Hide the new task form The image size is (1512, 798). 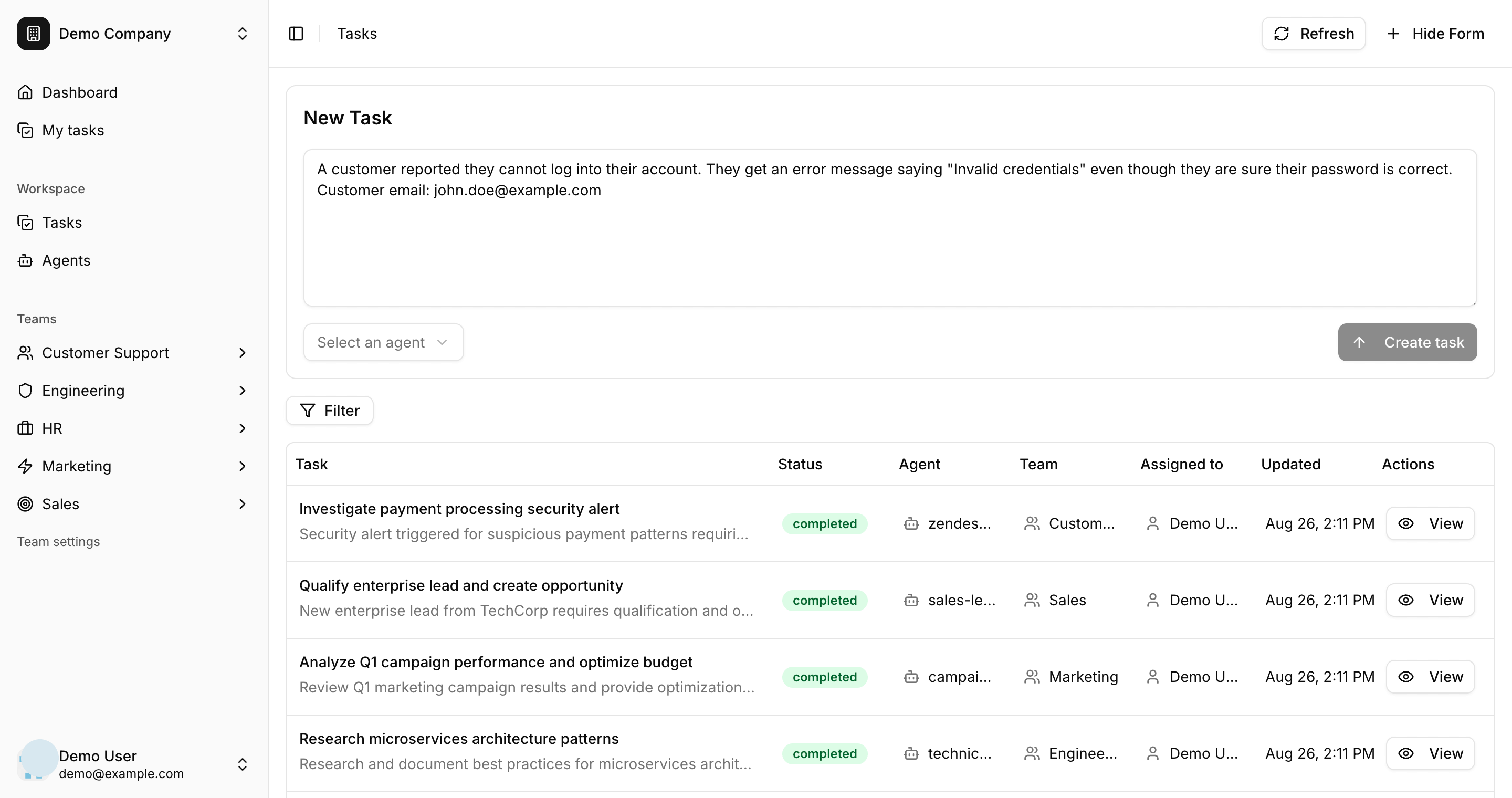(x=1435, y=34)
